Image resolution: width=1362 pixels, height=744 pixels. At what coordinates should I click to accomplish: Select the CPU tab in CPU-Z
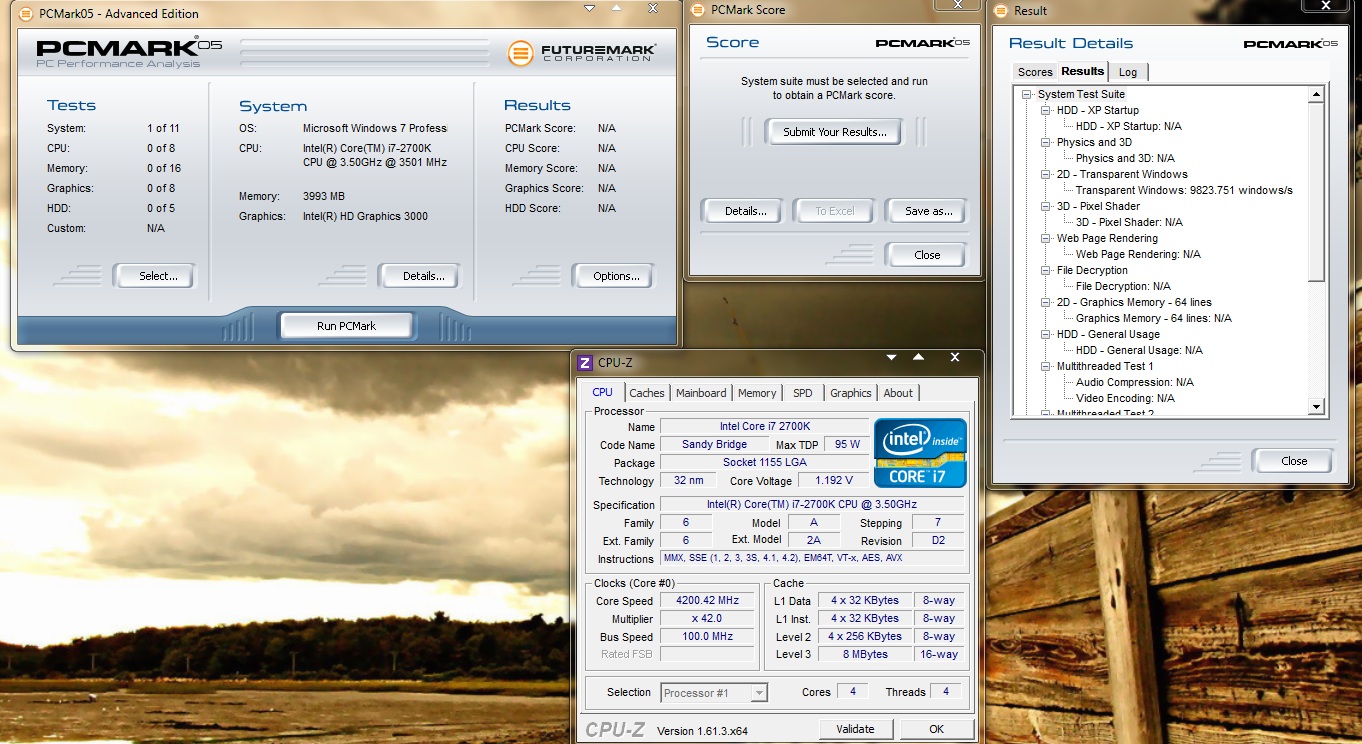pos(603,392)
